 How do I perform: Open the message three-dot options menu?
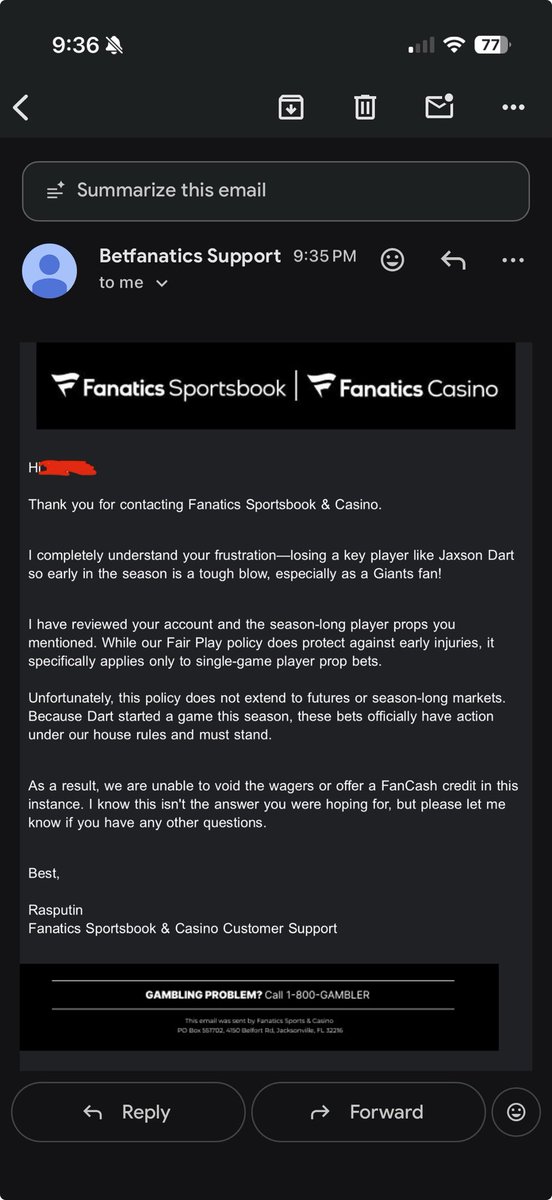513,260
